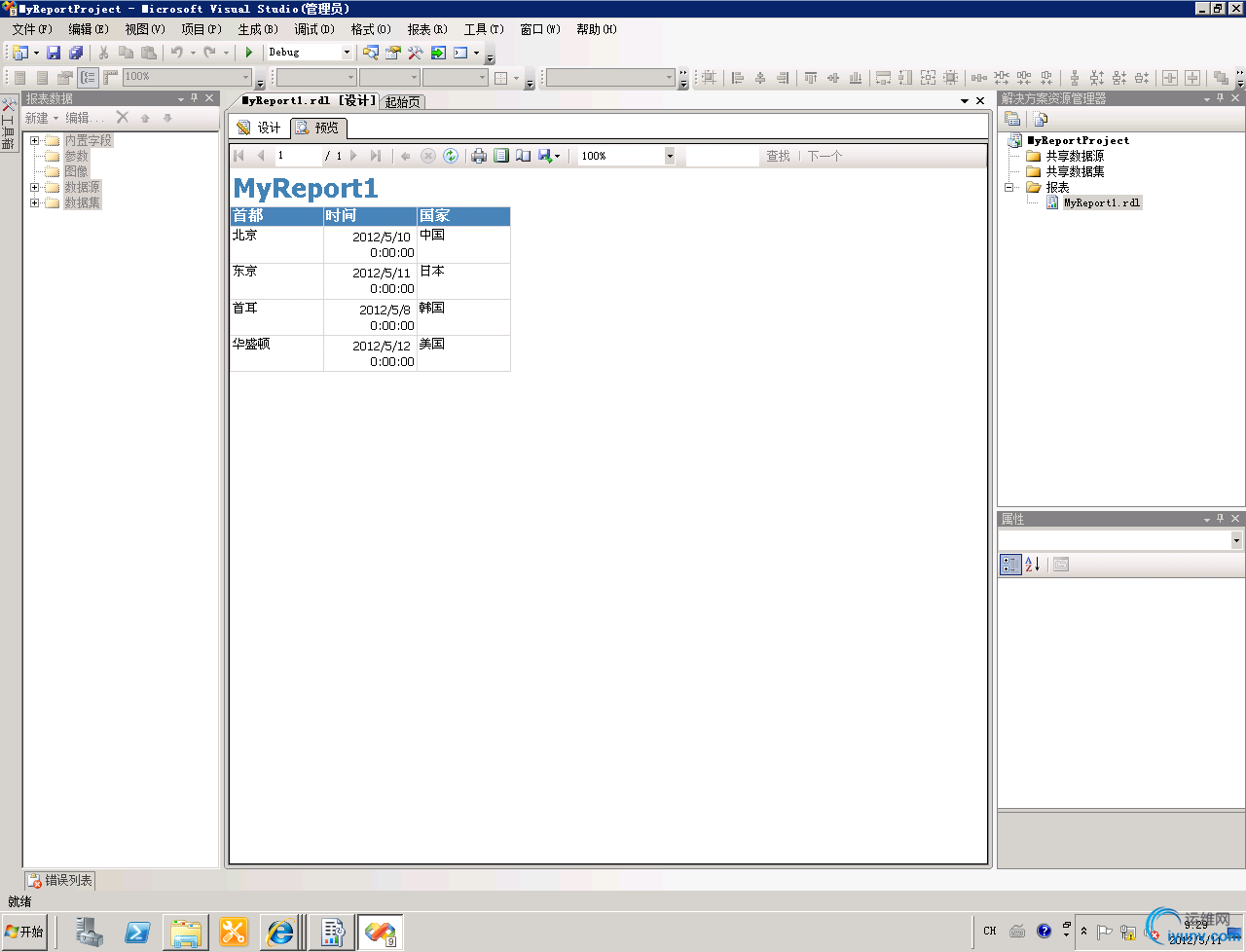Click the green Start Debugging arrow
The width and height of the screenshot is (1246, 952).
click(249, 53)
